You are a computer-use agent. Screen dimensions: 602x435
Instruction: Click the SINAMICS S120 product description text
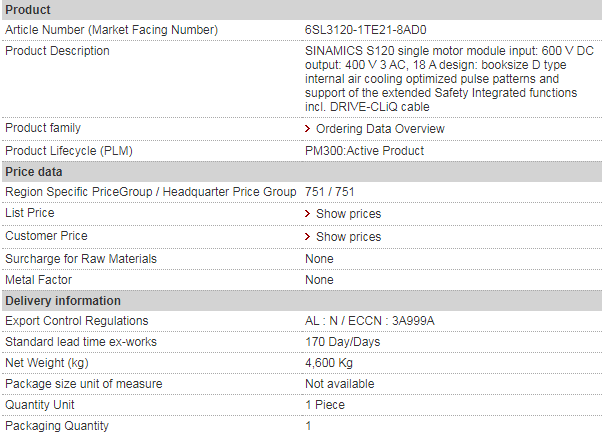(449, 79)
